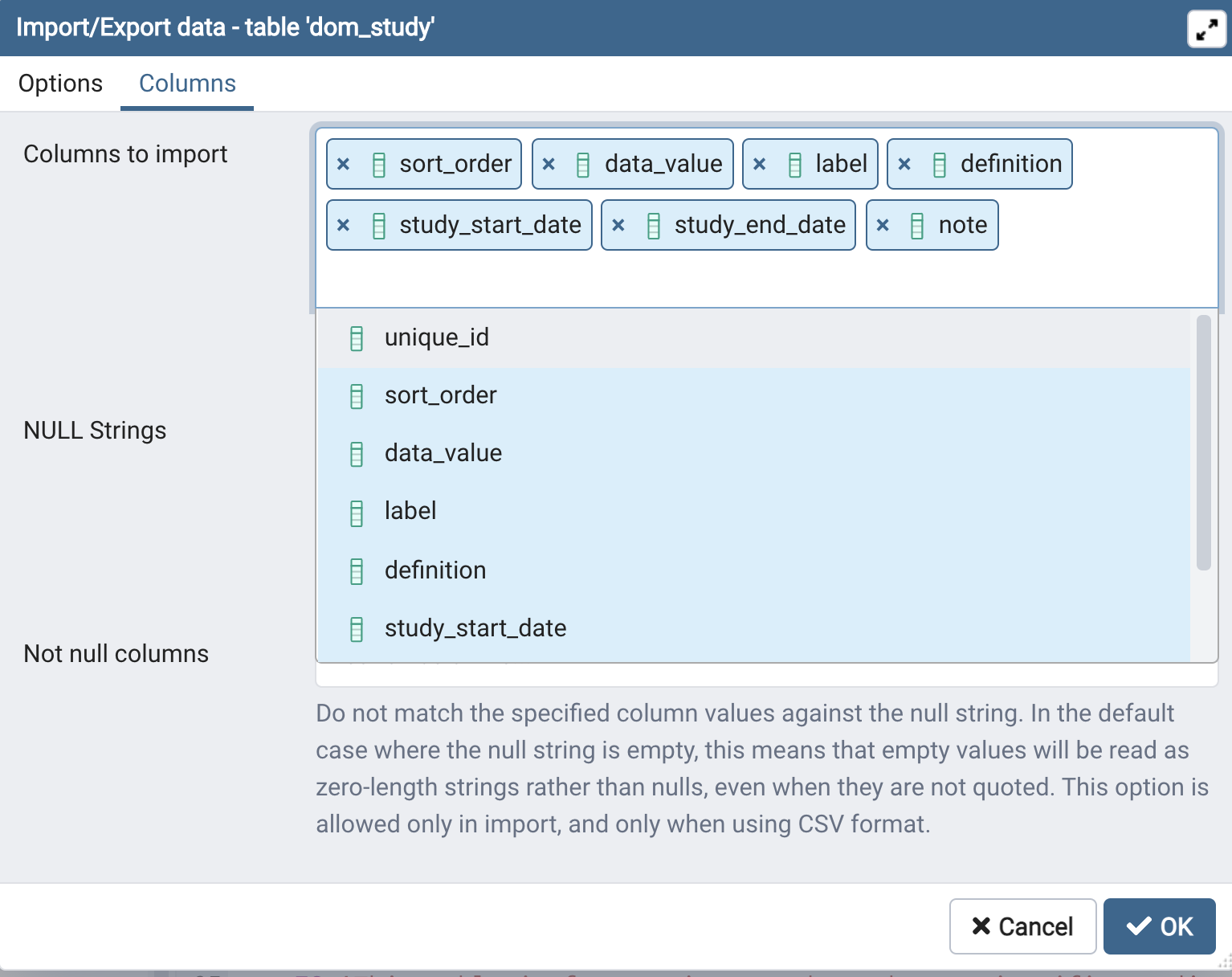This screenshot has height=977, width=1232.
Task: Choose sort_order option in dropdown list
Action: tap(440, 395)
